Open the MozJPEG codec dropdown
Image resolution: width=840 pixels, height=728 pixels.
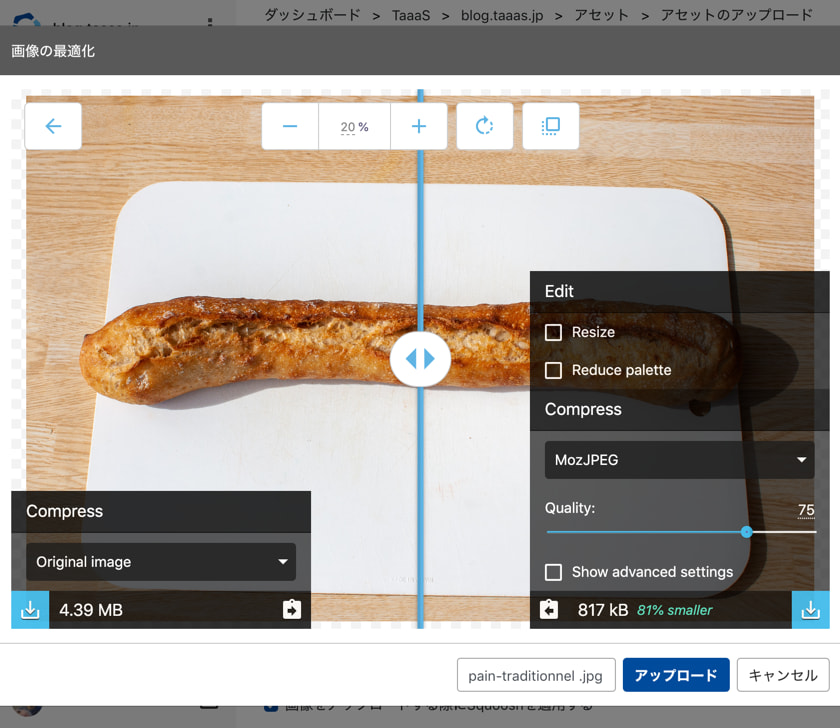coord(680,460)
